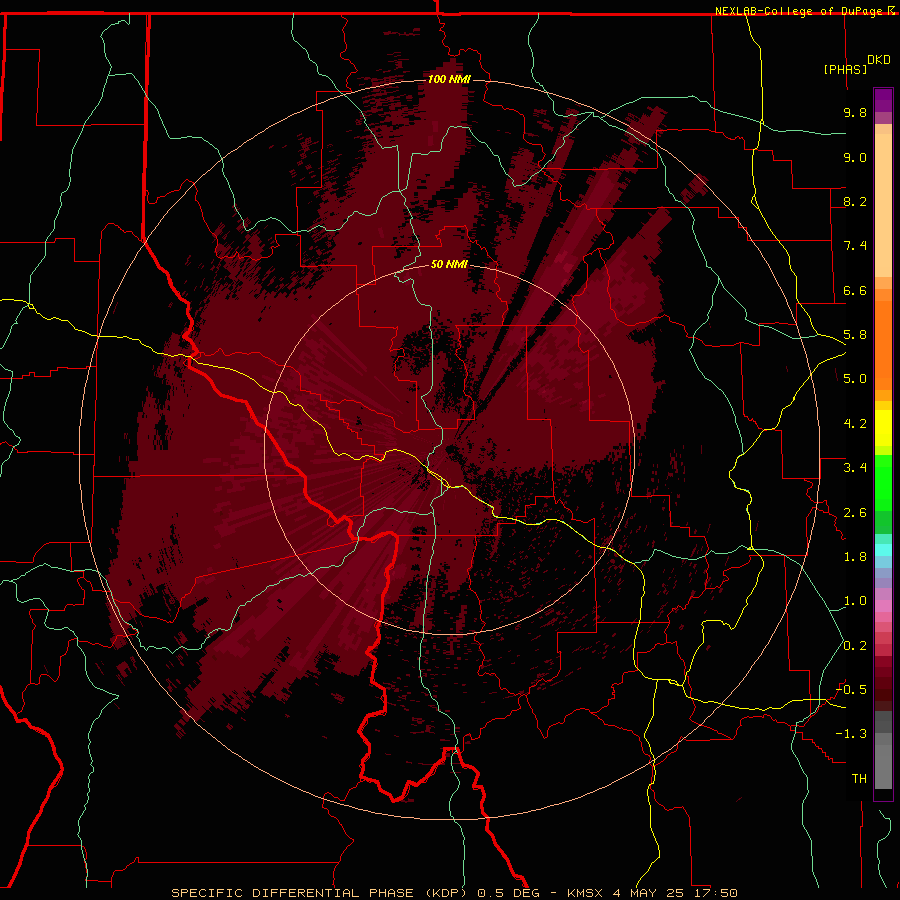This screenshot has width=900, height=900.
Task: Click the 2.6 scale value
Action: [855, 513]
